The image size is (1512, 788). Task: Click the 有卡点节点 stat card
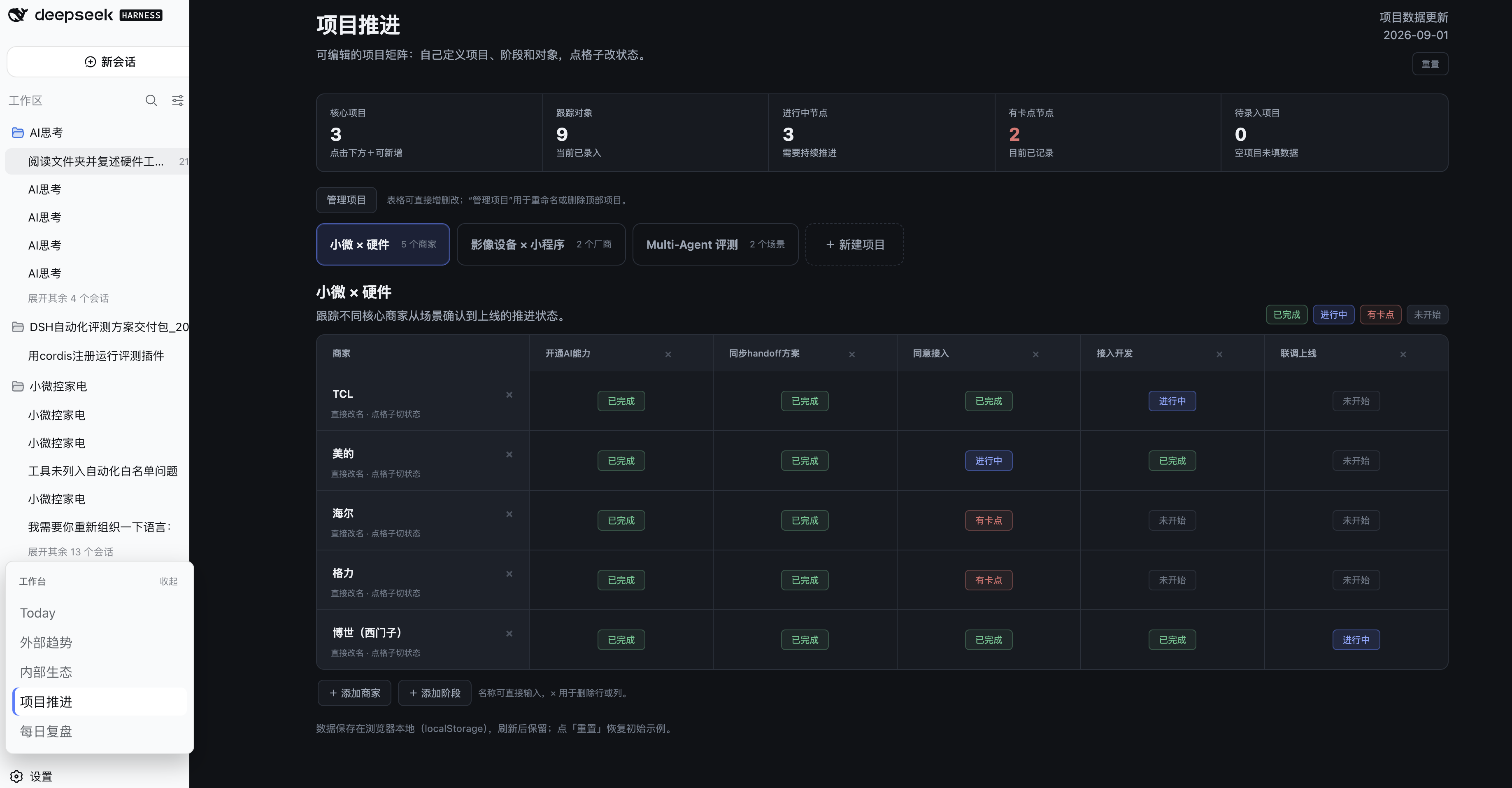1107,133
